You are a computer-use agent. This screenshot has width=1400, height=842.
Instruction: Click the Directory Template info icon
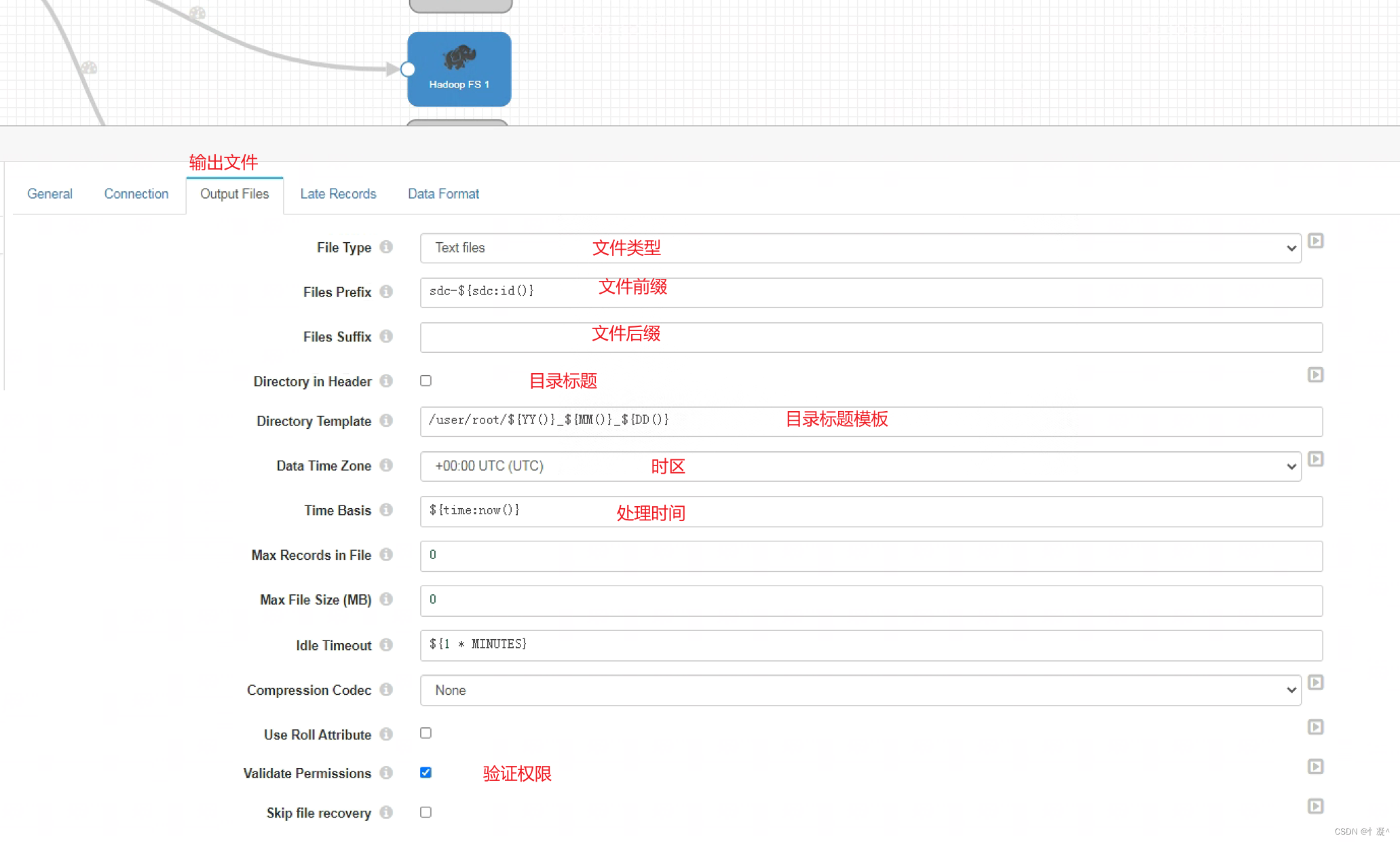pos(387,421)
